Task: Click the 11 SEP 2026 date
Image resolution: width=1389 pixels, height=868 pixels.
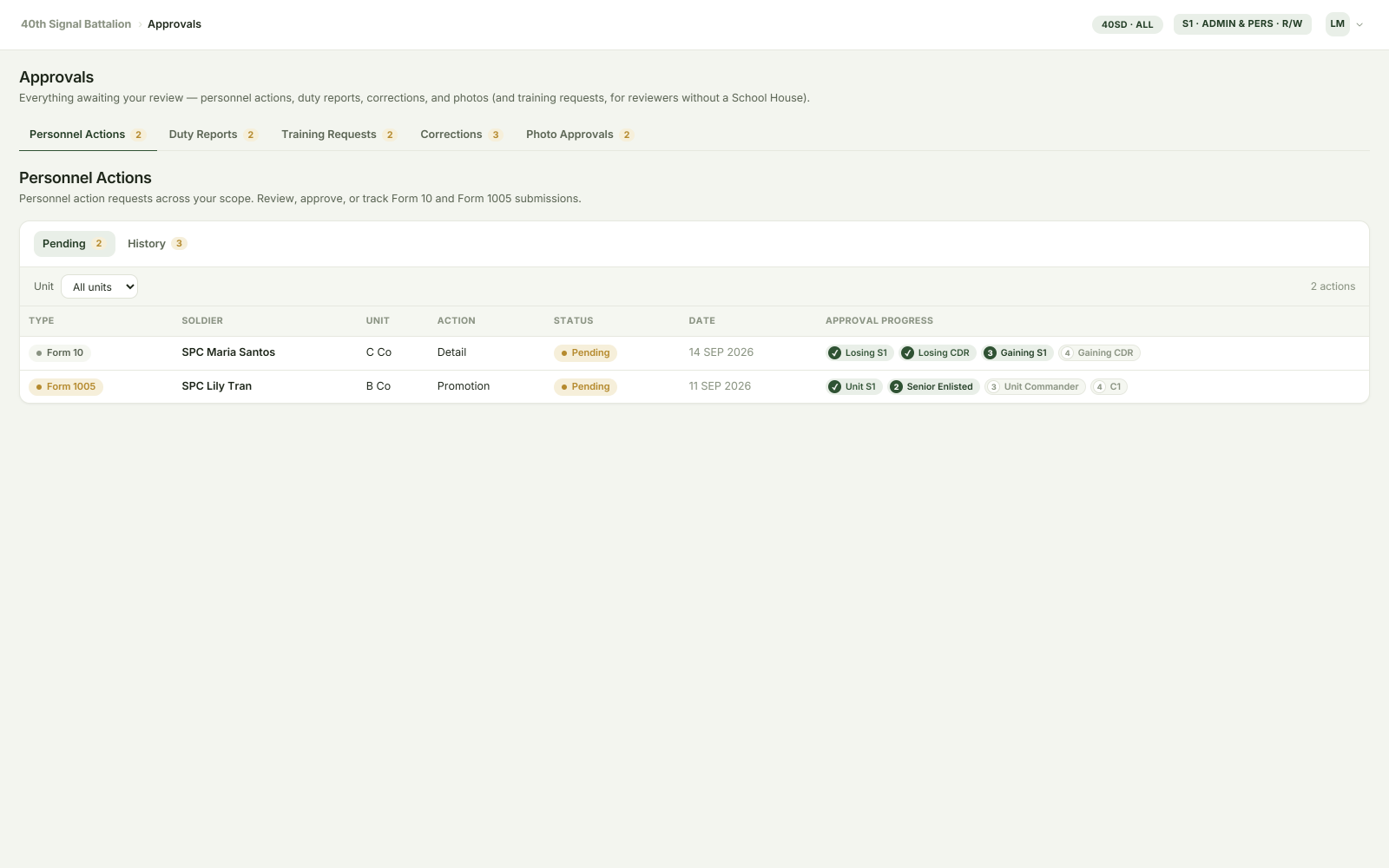Action: [x=720, y=386]
